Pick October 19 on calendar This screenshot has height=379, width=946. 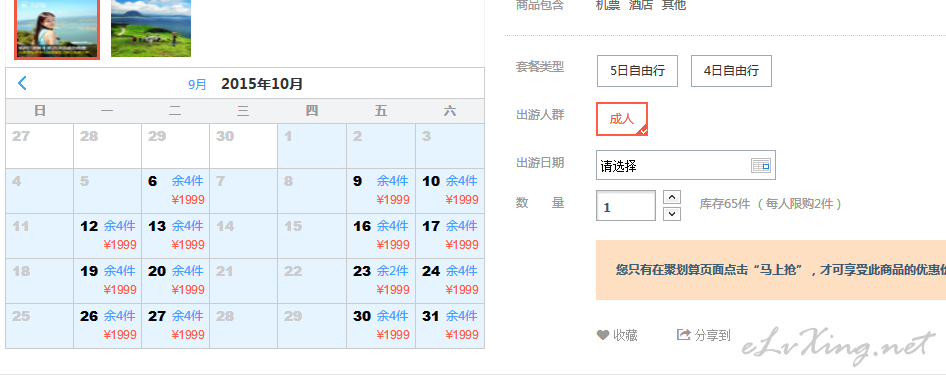107,281
